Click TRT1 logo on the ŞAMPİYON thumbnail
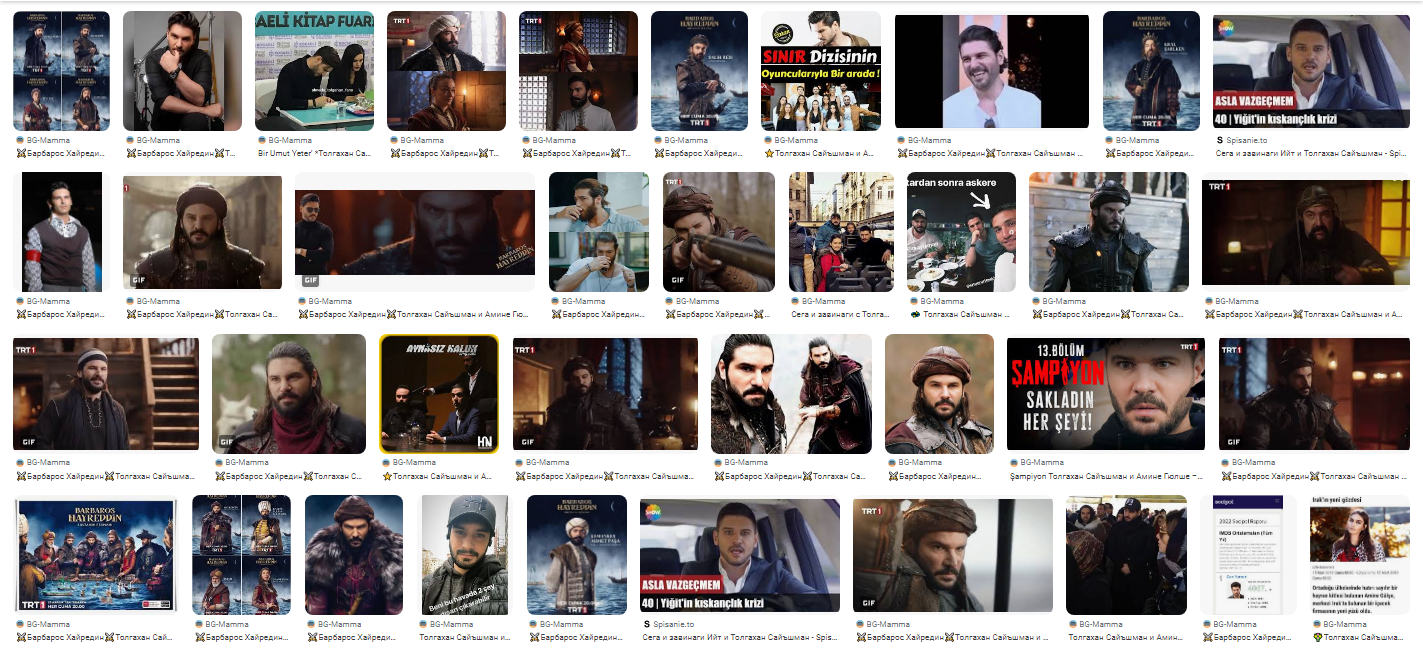The height and width of the screenshot is (649, 1423). 1189,347
